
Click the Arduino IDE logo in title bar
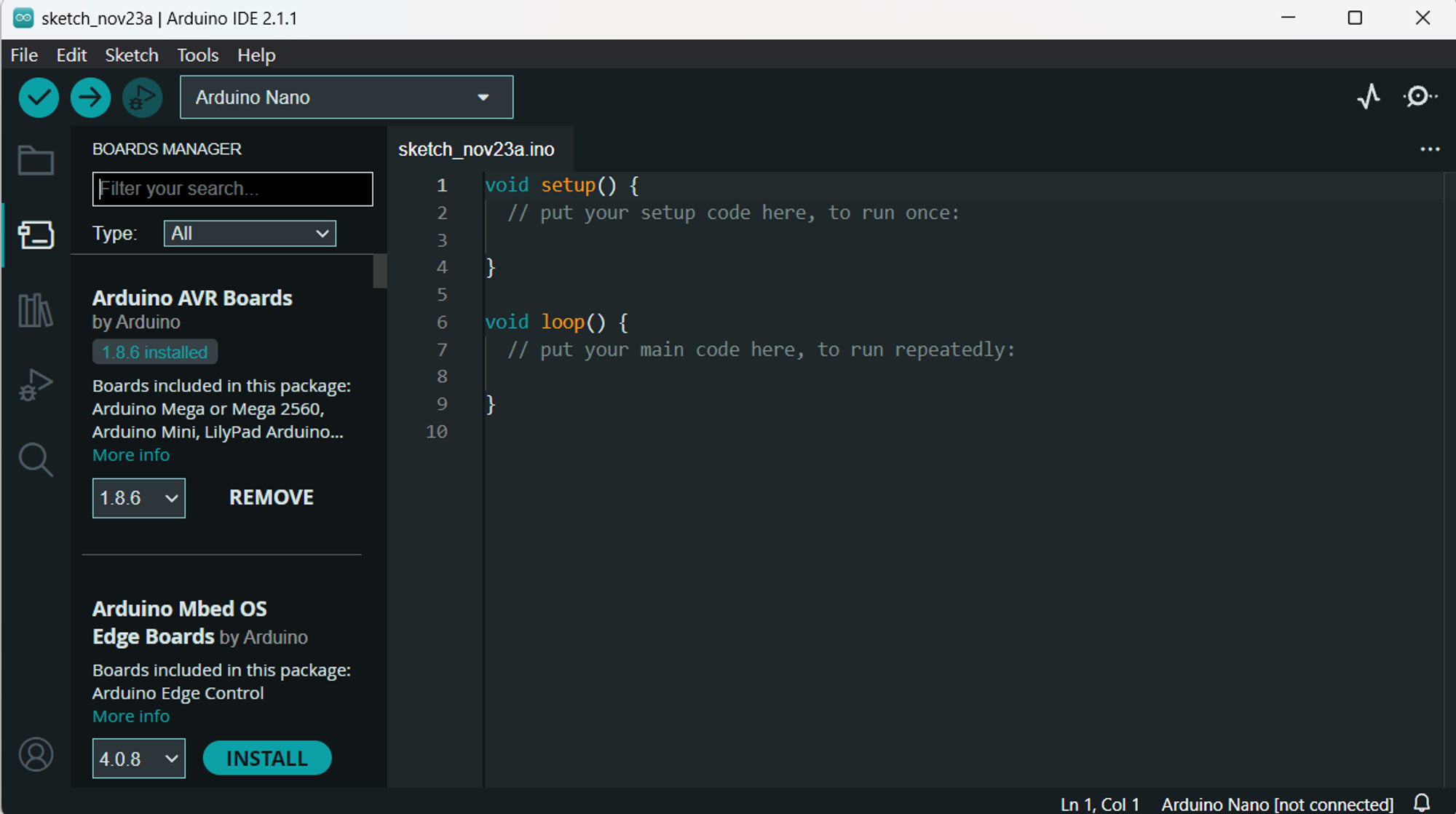23,18
